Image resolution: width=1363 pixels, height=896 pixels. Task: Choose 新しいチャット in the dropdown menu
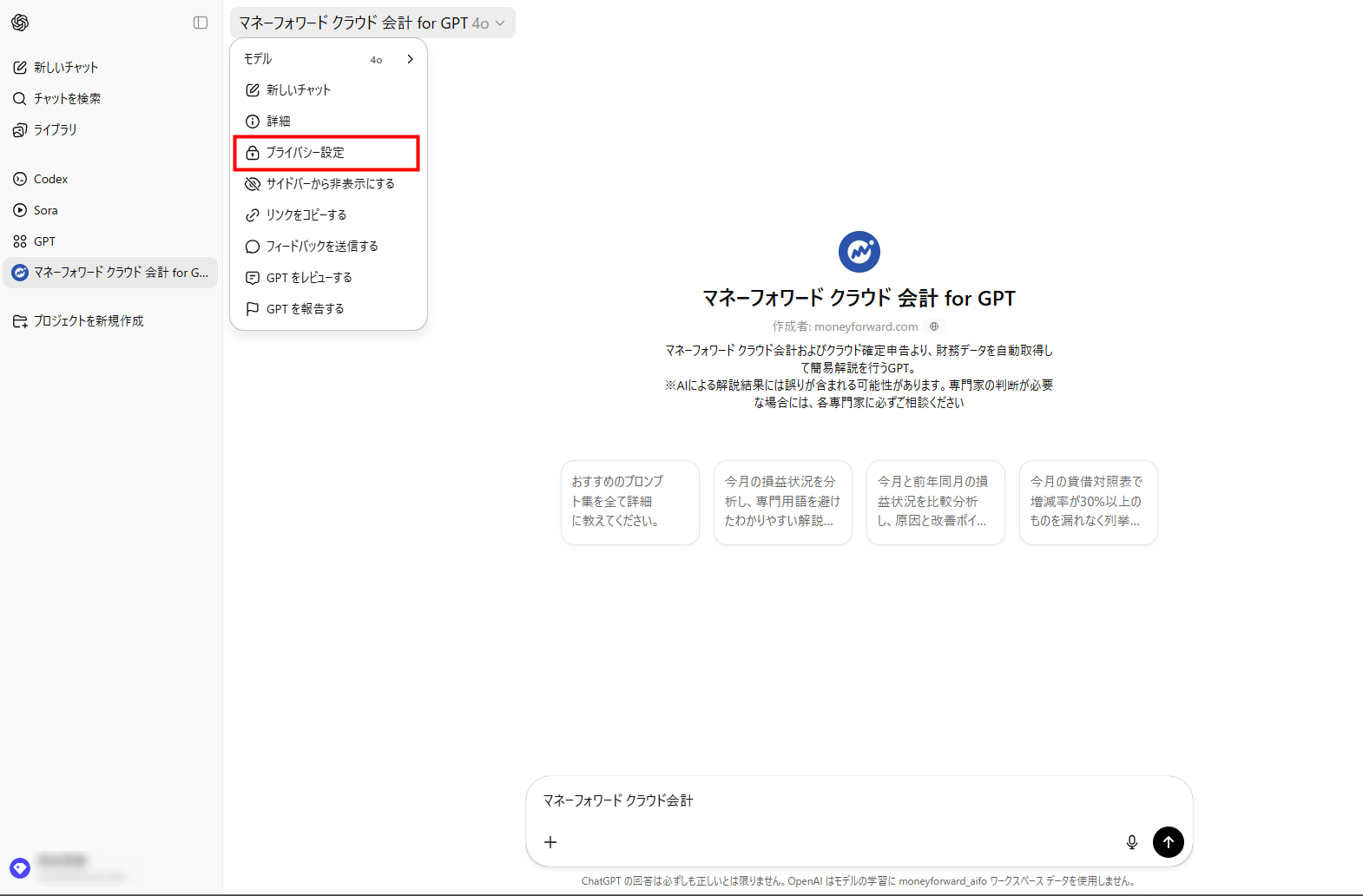[328, 90]
